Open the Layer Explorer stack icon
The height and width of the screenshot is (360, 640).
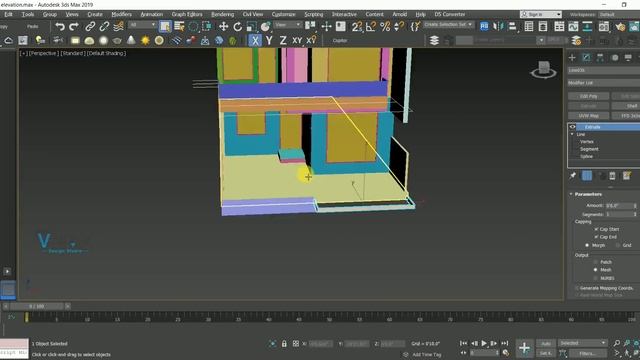(x=434, y=40)
